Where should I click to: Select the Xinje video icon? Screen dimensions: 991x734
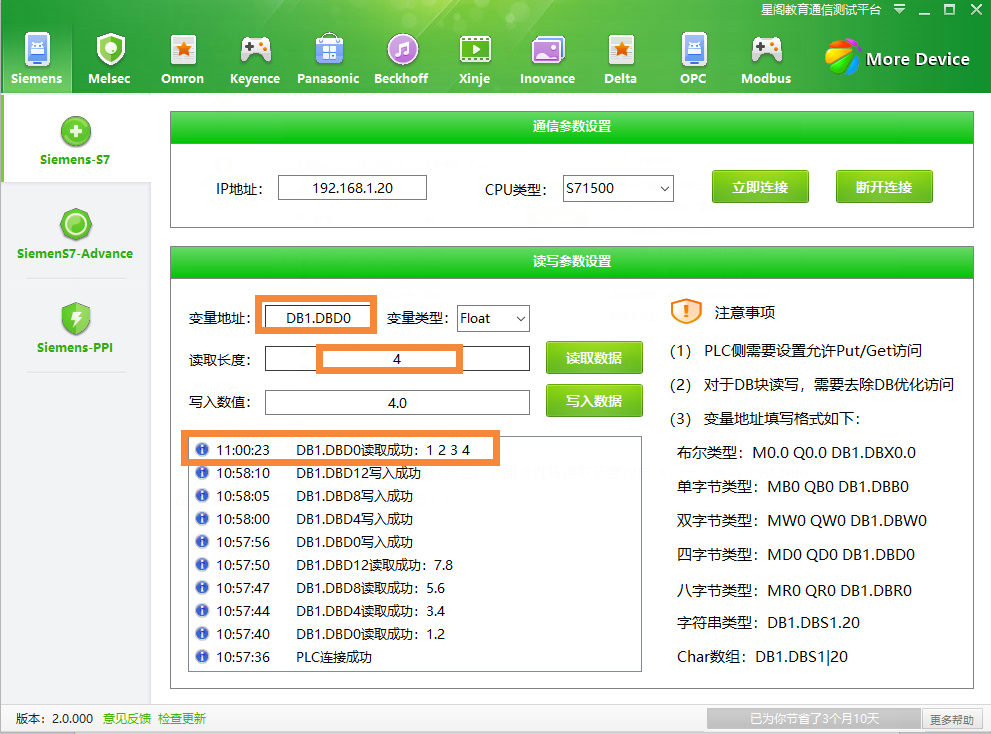click(475, 49)
